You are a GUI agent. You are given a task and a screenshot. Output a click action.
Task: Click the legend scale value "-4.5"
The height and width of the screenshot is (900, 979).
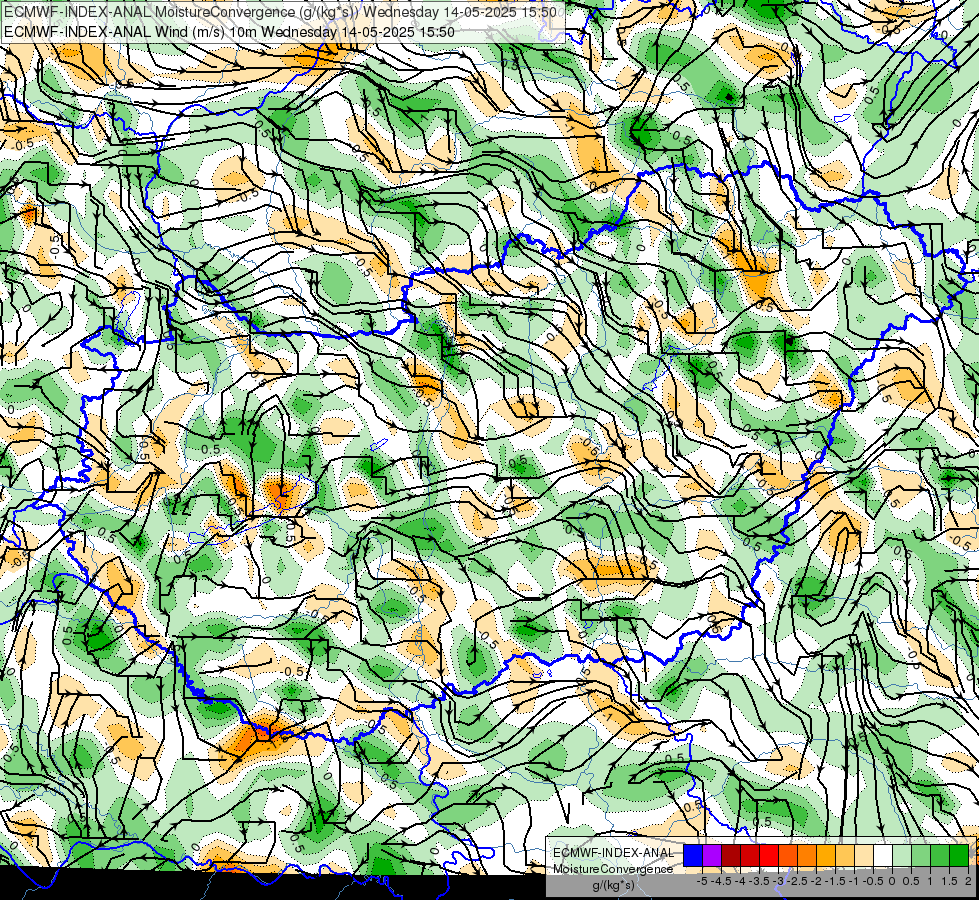(721, 881)
